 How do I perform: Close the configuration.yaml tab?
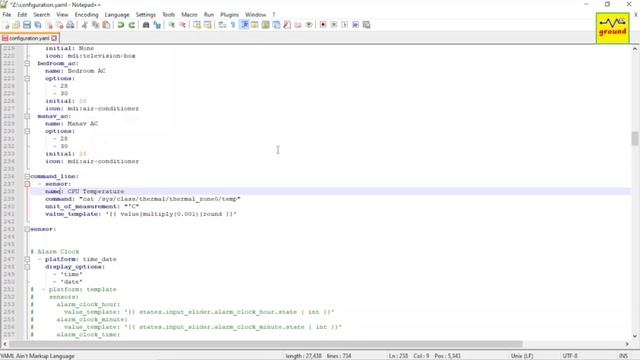click(x=54, y=38)
